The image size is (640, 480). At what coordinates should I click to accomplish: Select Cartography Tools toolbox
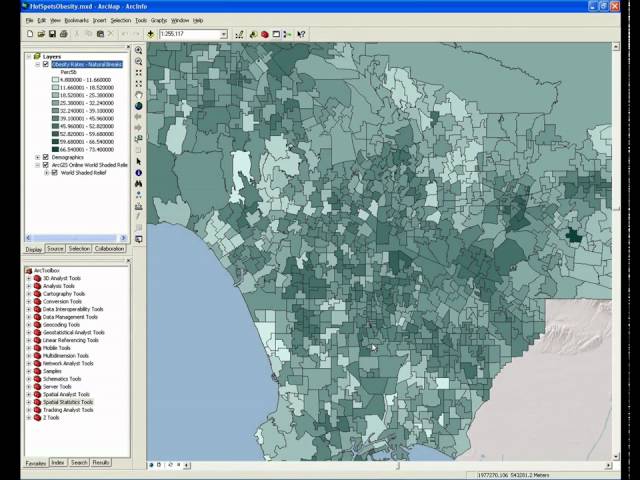pos(64,294)
